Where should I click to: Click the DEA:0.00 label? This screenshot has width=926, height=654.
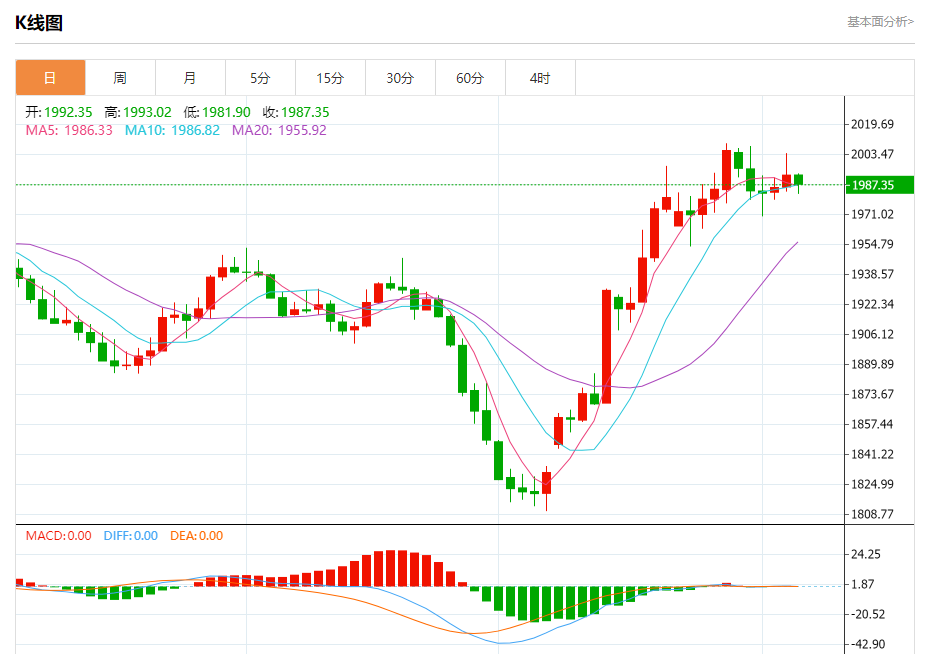coord(197,536)
